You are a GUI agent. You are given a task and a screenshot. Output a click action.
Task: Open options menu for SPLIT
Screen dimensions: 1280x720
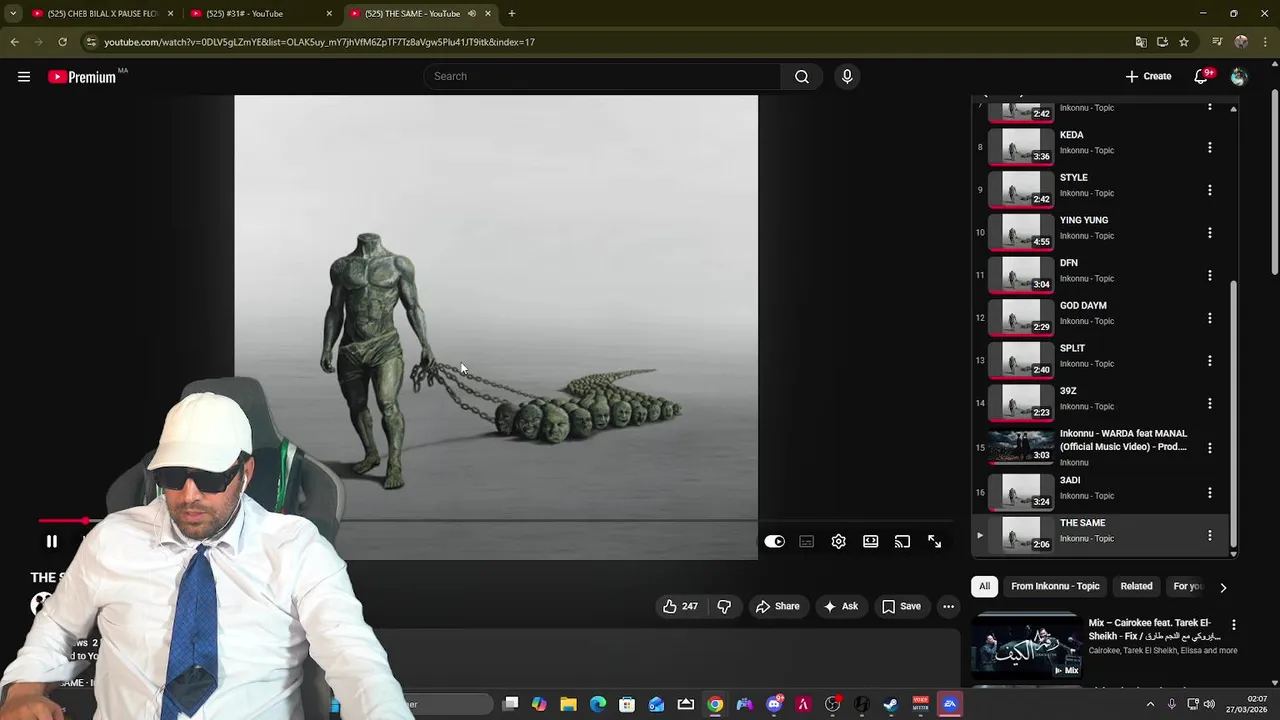pos(1210,361)
